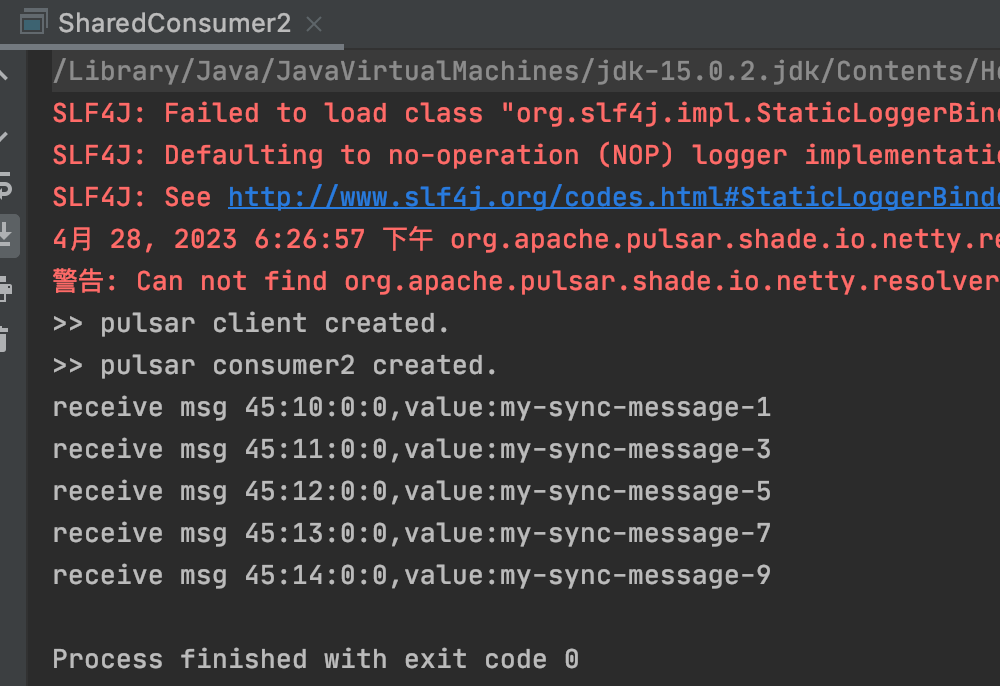1000x686 pixels.
Task: Click the run configuration icon beside SharedConsumer2
Action: (x=33, y=22)
